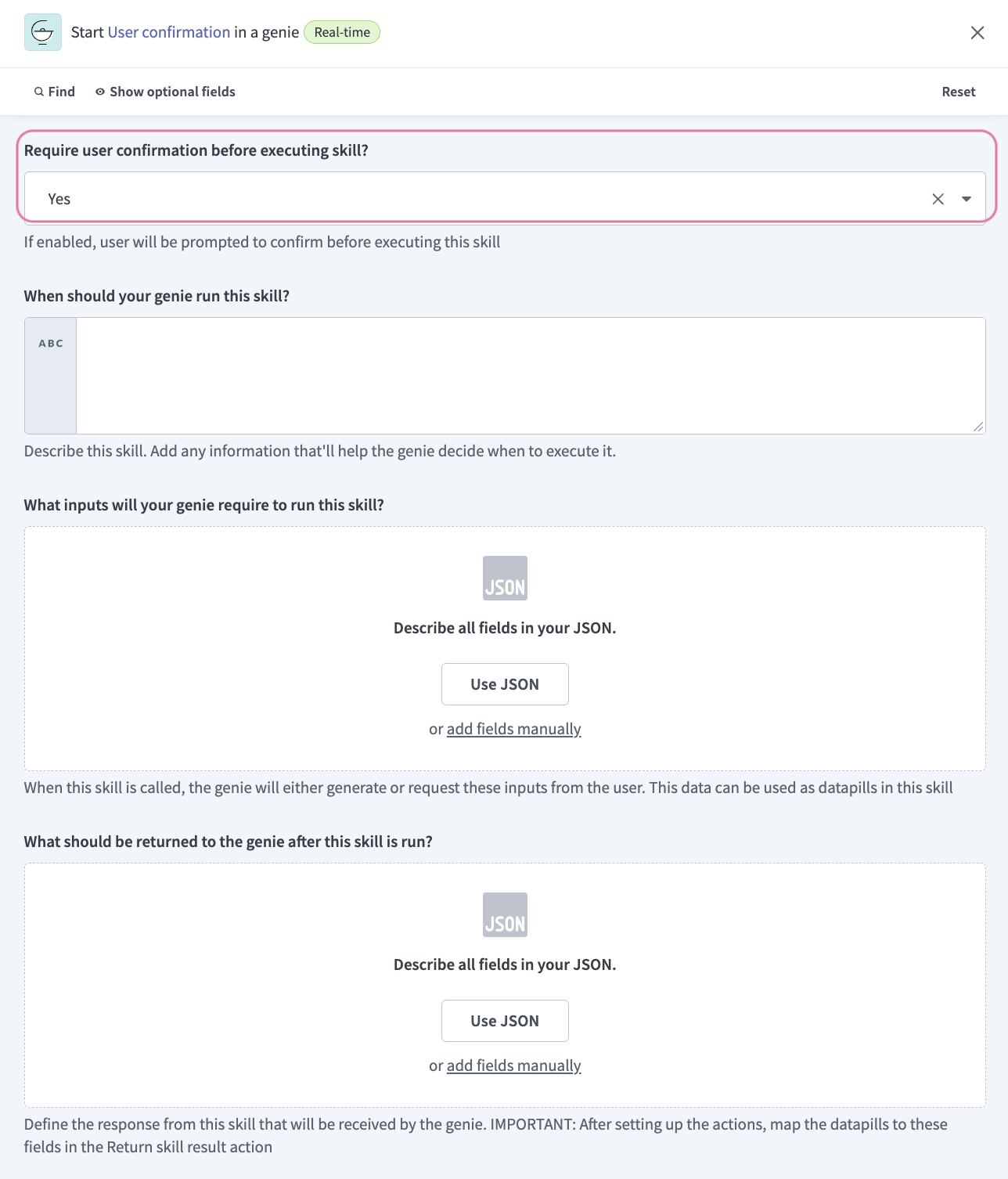Select the Real-time badge
This screenshot has height=1179, width=1008.
click(341, 32)
